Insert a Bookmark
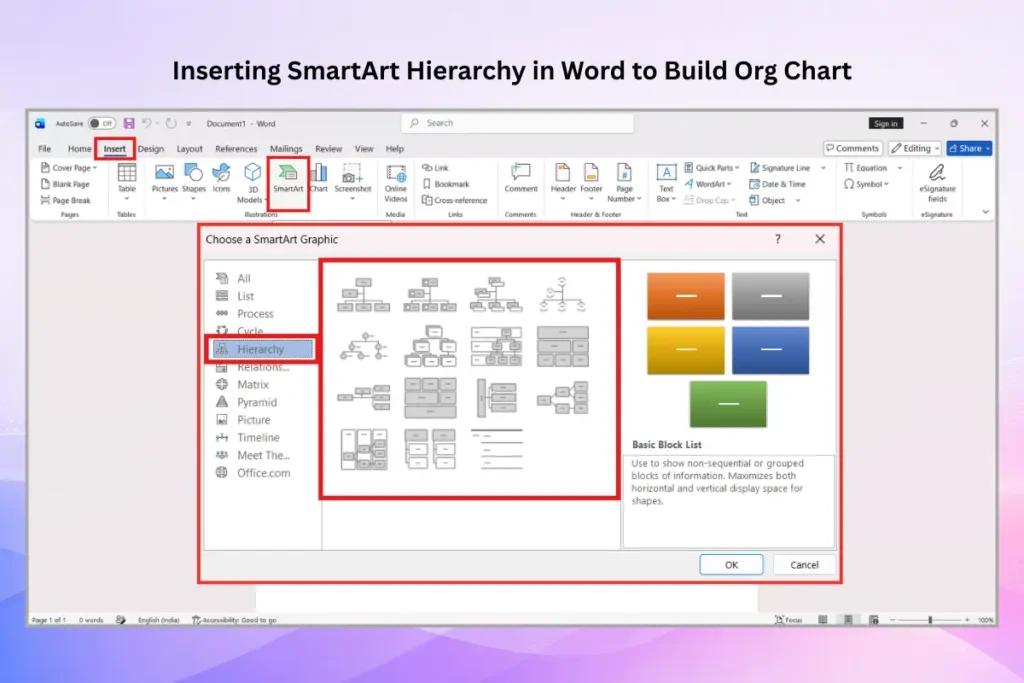 (x=446, y=184)
